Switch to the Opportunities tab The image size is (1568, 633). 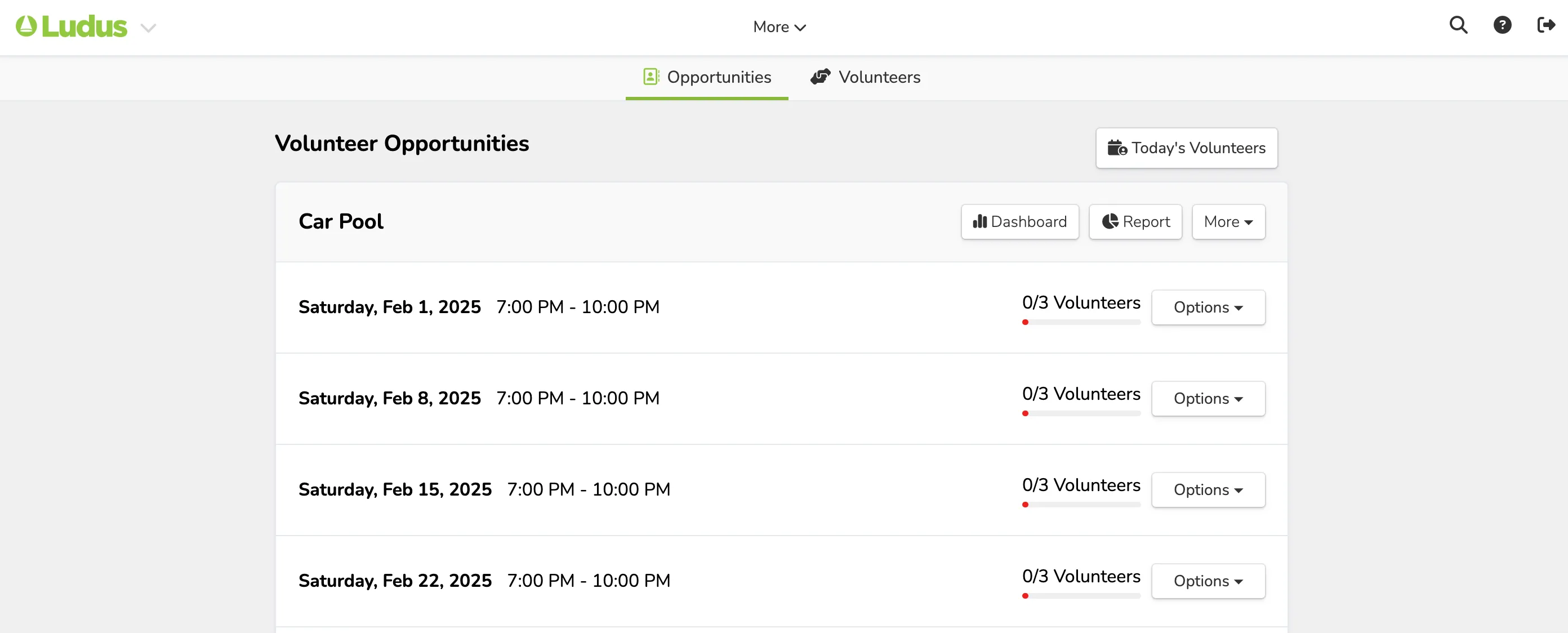click(707, 77)
